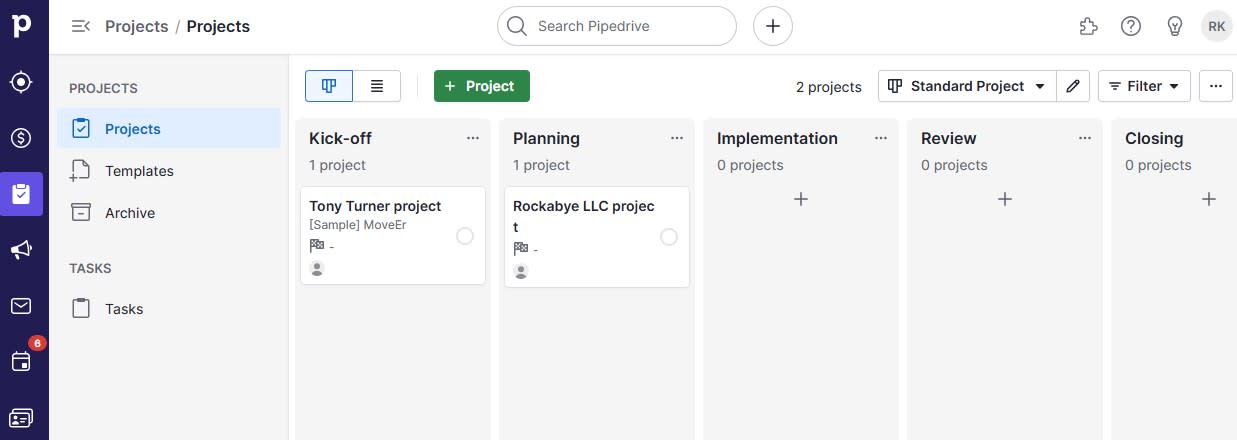Open the help question mark icon
This screenshot has height=440, width=1237.
click(1131, 27)
